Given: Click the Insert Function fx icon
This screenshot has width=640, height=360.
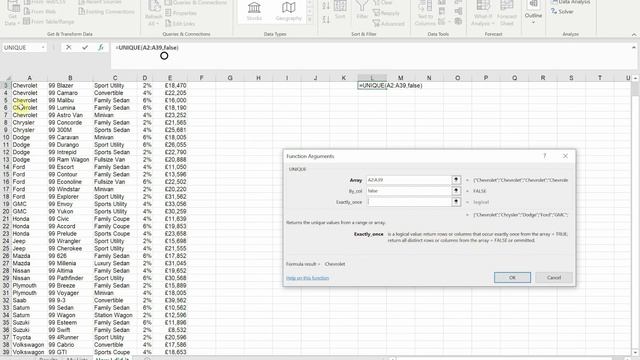Looking at the screenshot, I should 101,48.
